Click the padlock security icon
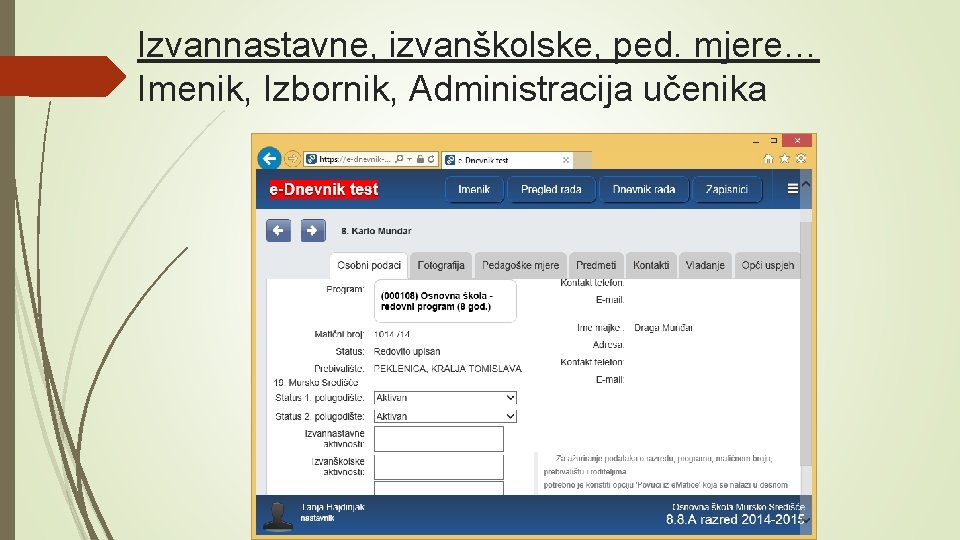Screen dimensions: 960x540 (420, 159)
